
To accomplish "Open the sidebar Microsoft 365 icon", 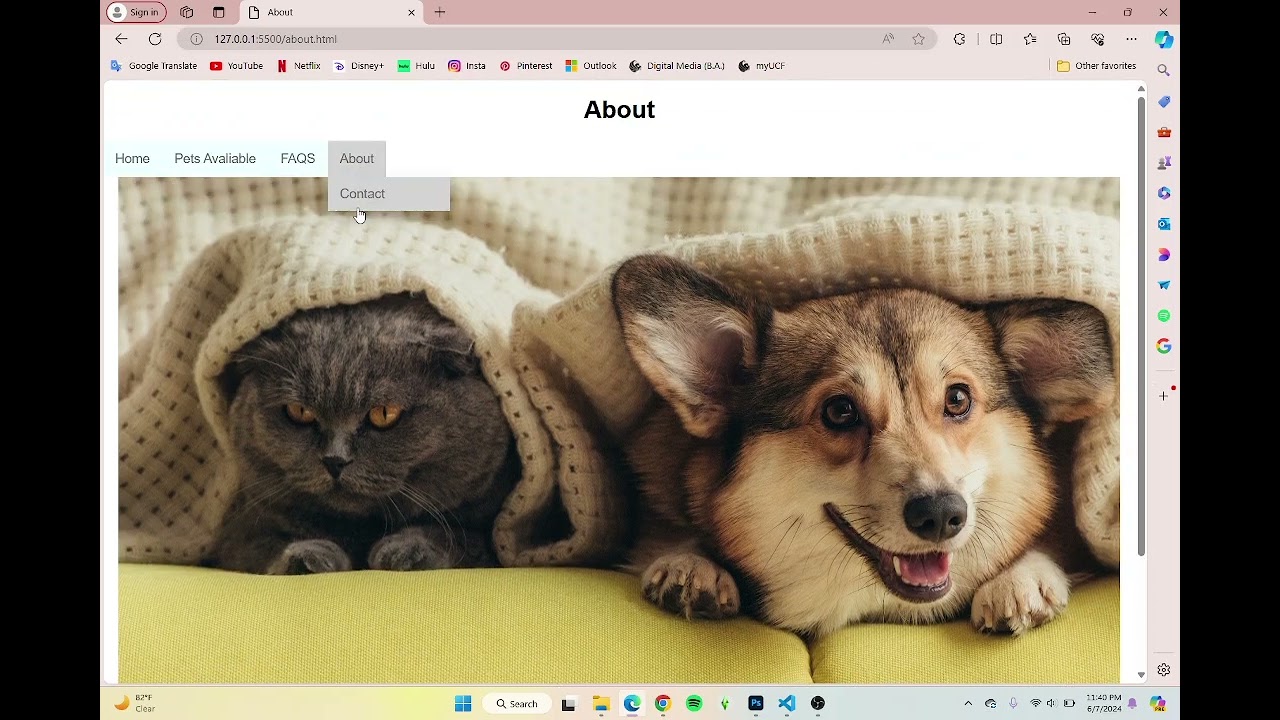I will (x=1163, y=193).
